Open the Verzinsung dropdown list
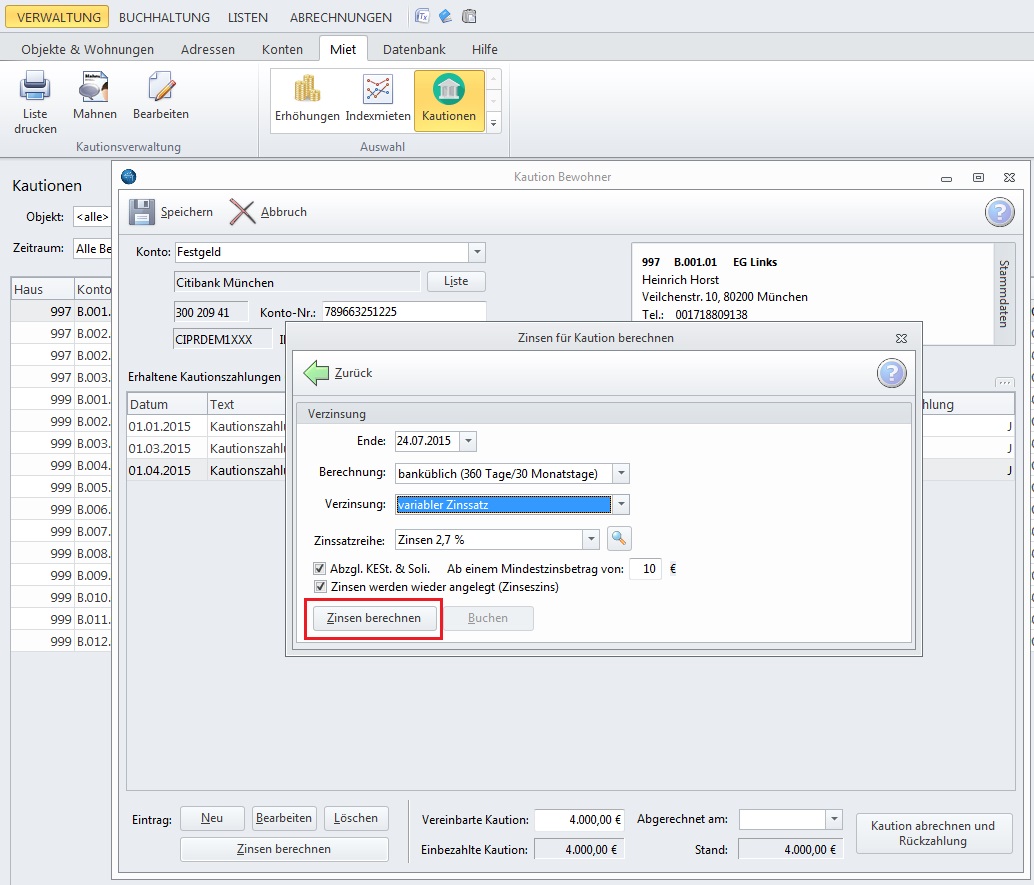The image size is (1034, 885). pos(620,505)
